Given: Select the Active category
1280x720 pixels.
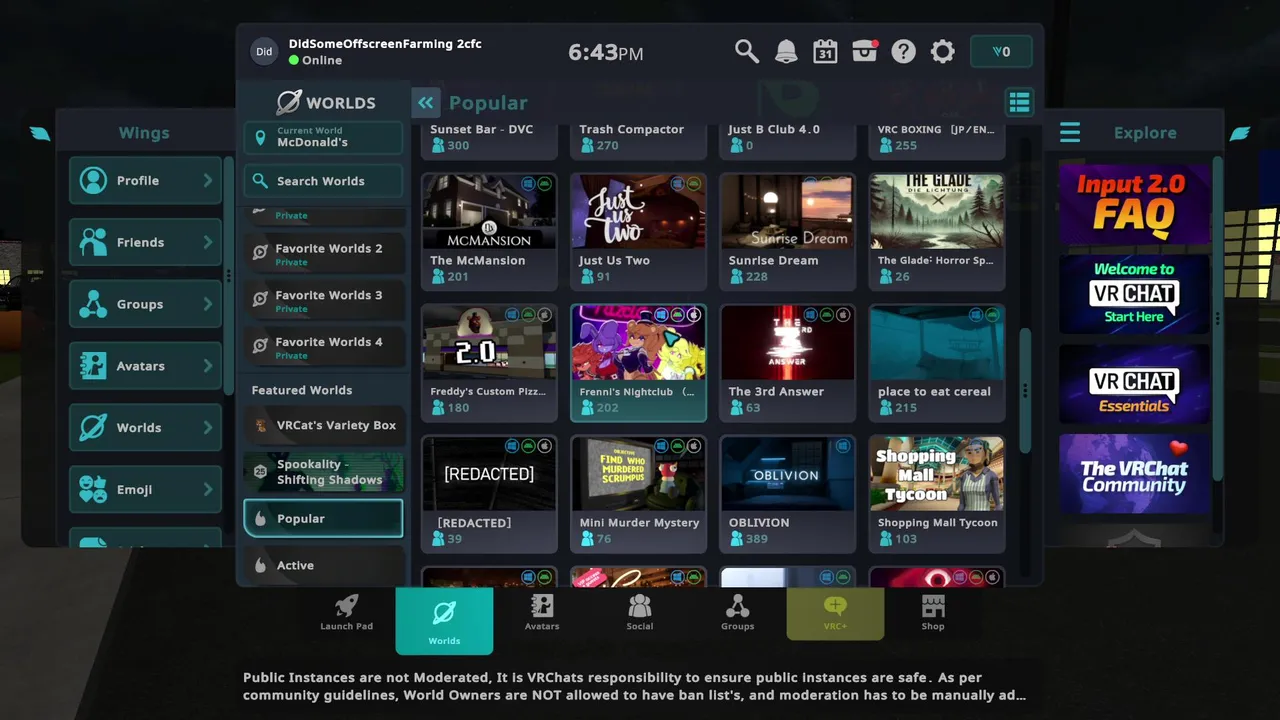Looking at the screenshot, I should point(324,565).
